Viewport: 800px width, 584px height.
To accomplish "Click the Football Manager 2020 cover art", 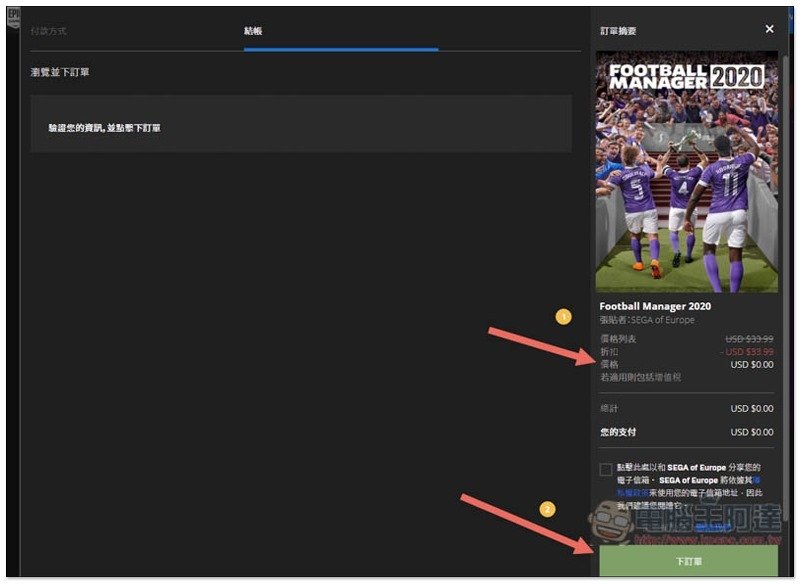I will 686,171.
